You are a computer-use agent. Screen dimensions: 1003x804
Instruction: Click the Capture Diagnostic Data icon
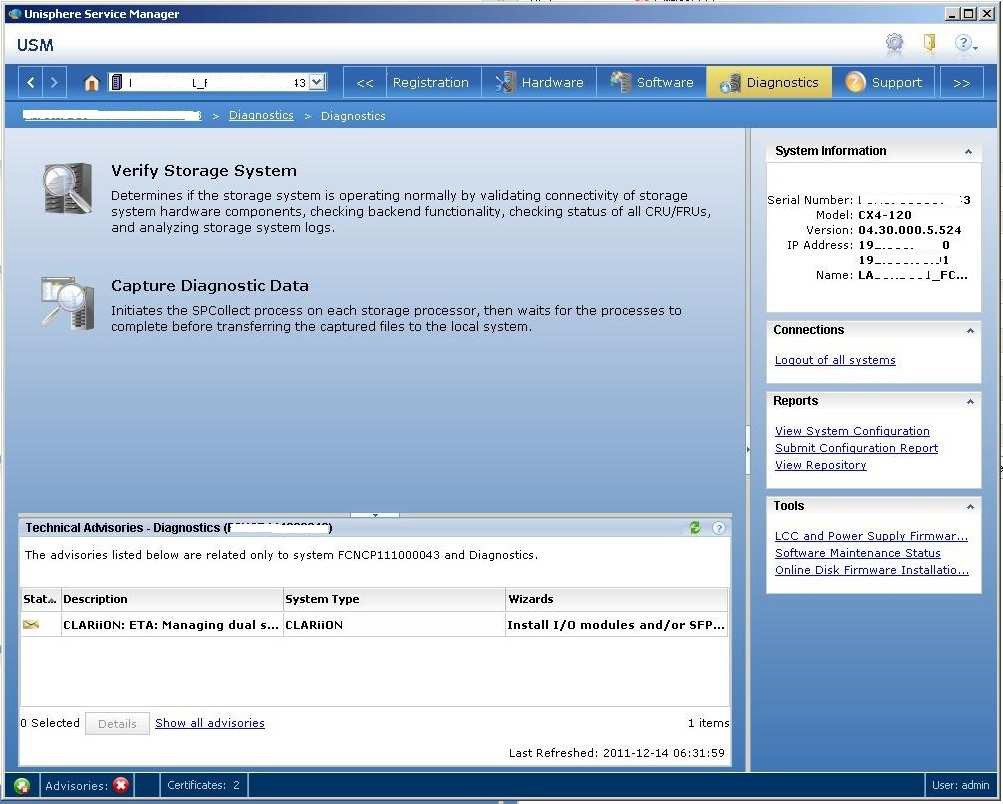pyautogui.click(x=67, y=303)
